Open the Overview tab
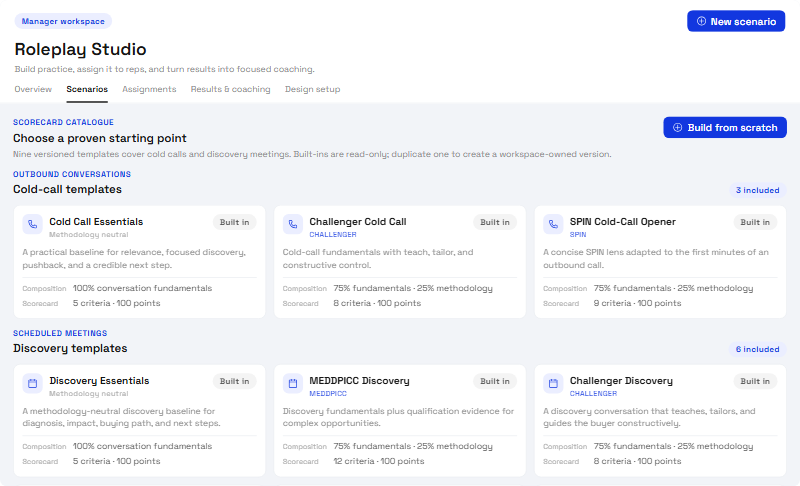 (x=33, y=89)
